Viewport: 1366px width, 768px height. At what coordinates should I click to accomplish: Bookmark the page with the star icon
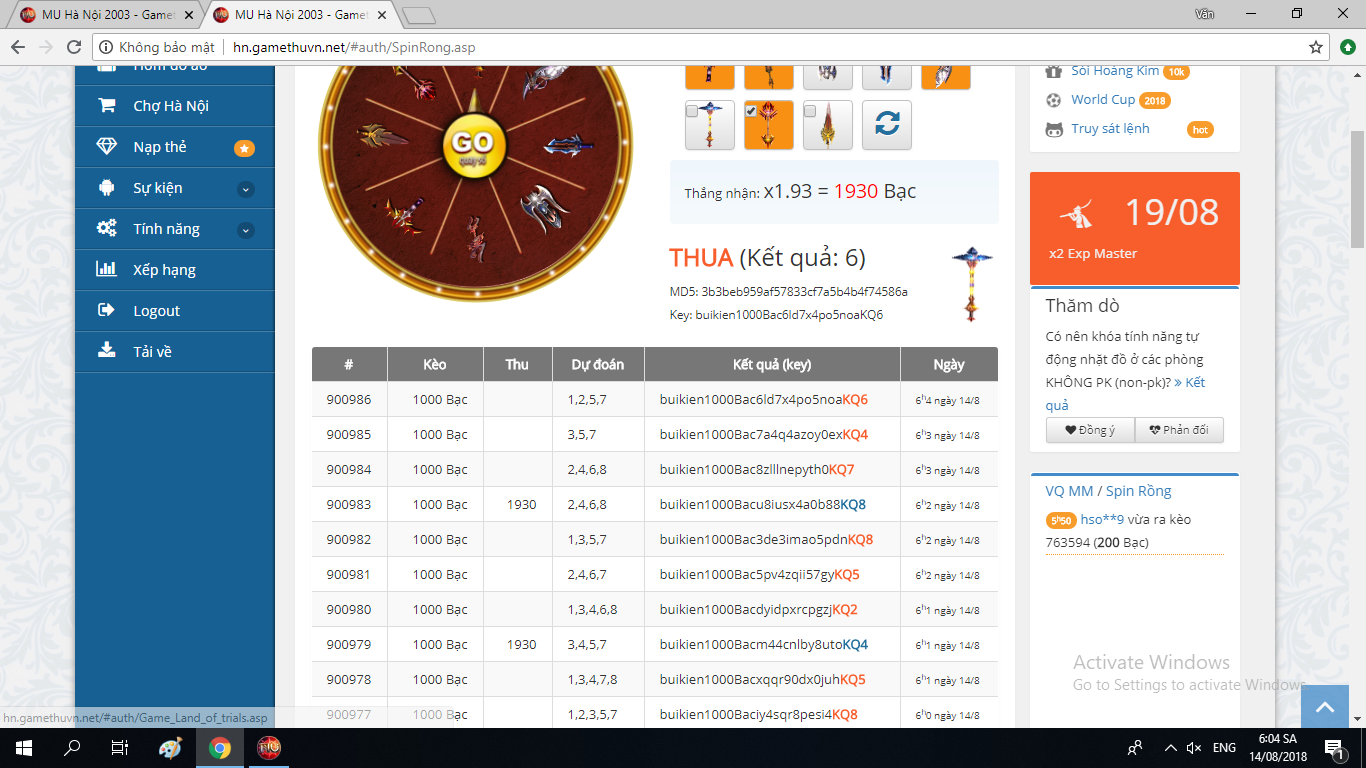pyautogui.click(x=1316, y=47)
